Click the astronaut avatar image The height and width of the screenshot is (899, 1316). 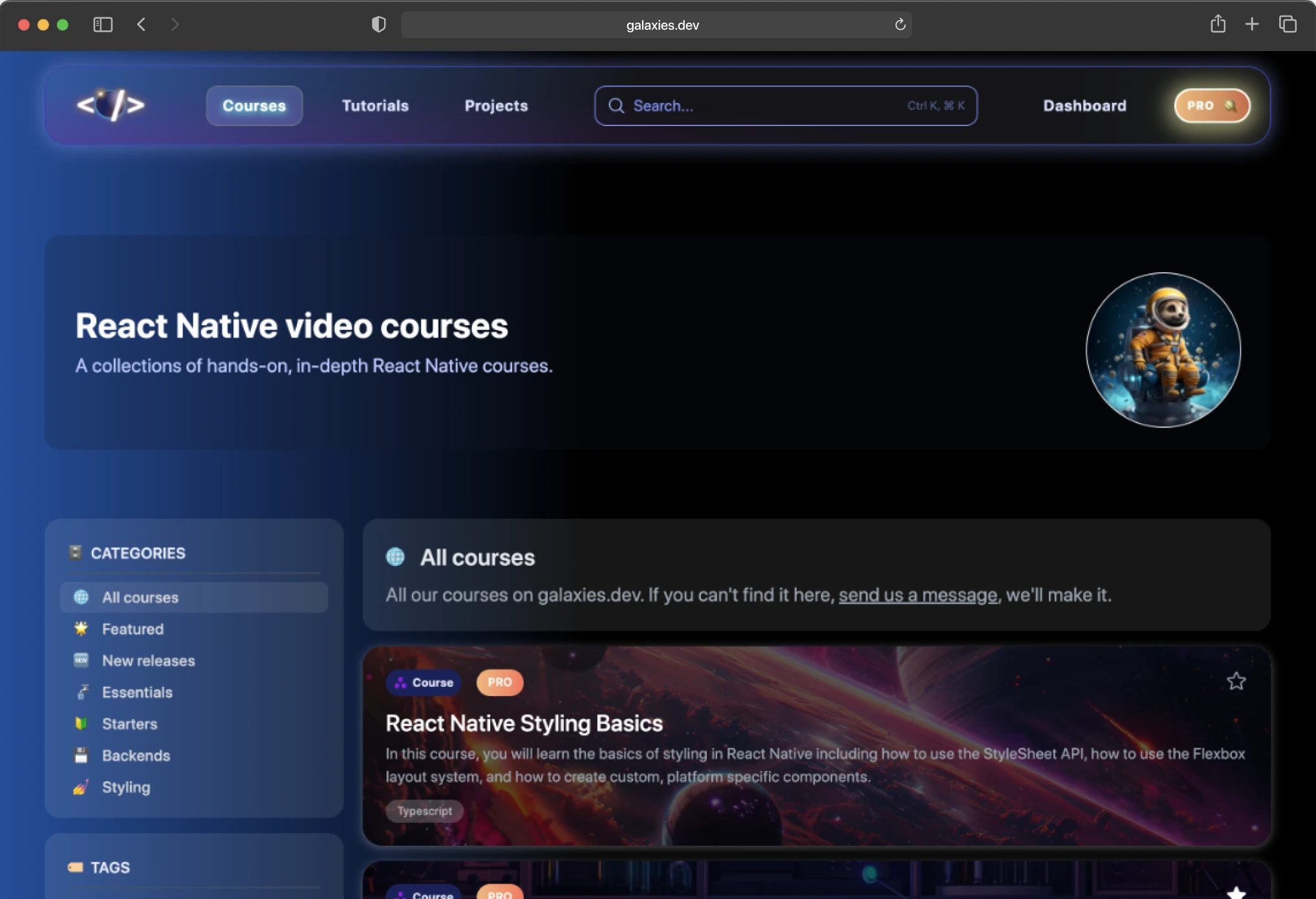[x=1162, y=350]
